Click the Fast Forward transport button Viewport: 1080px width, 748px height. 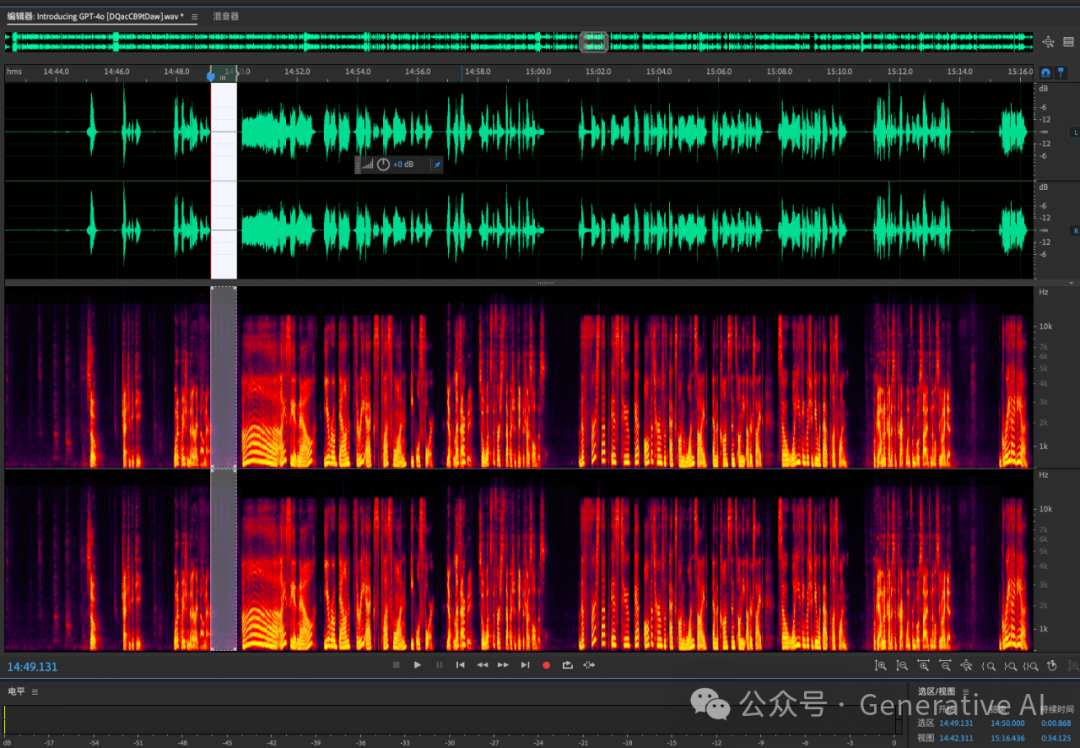503,665
